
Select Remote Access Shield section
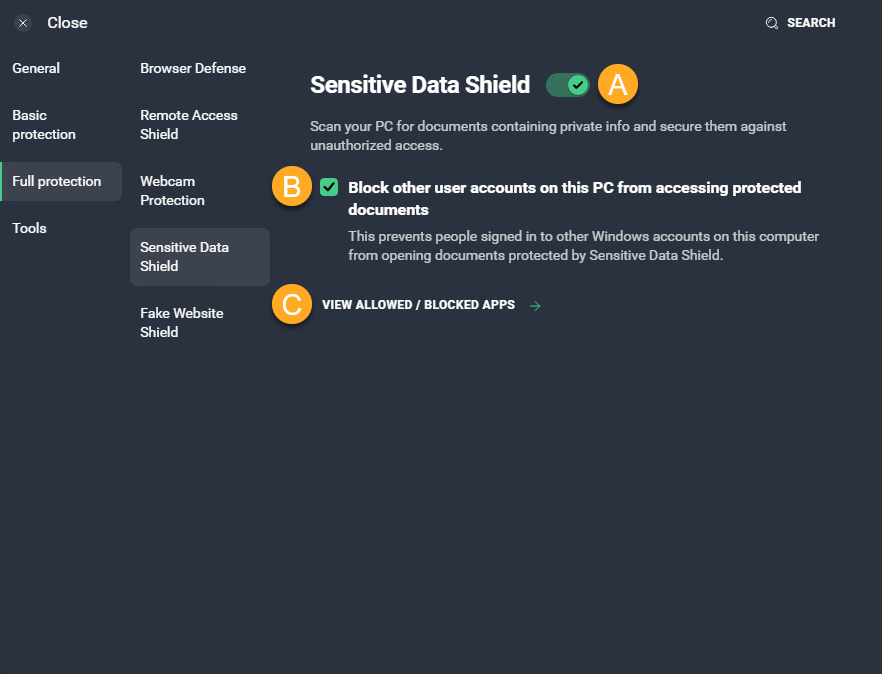click(189, 125)
